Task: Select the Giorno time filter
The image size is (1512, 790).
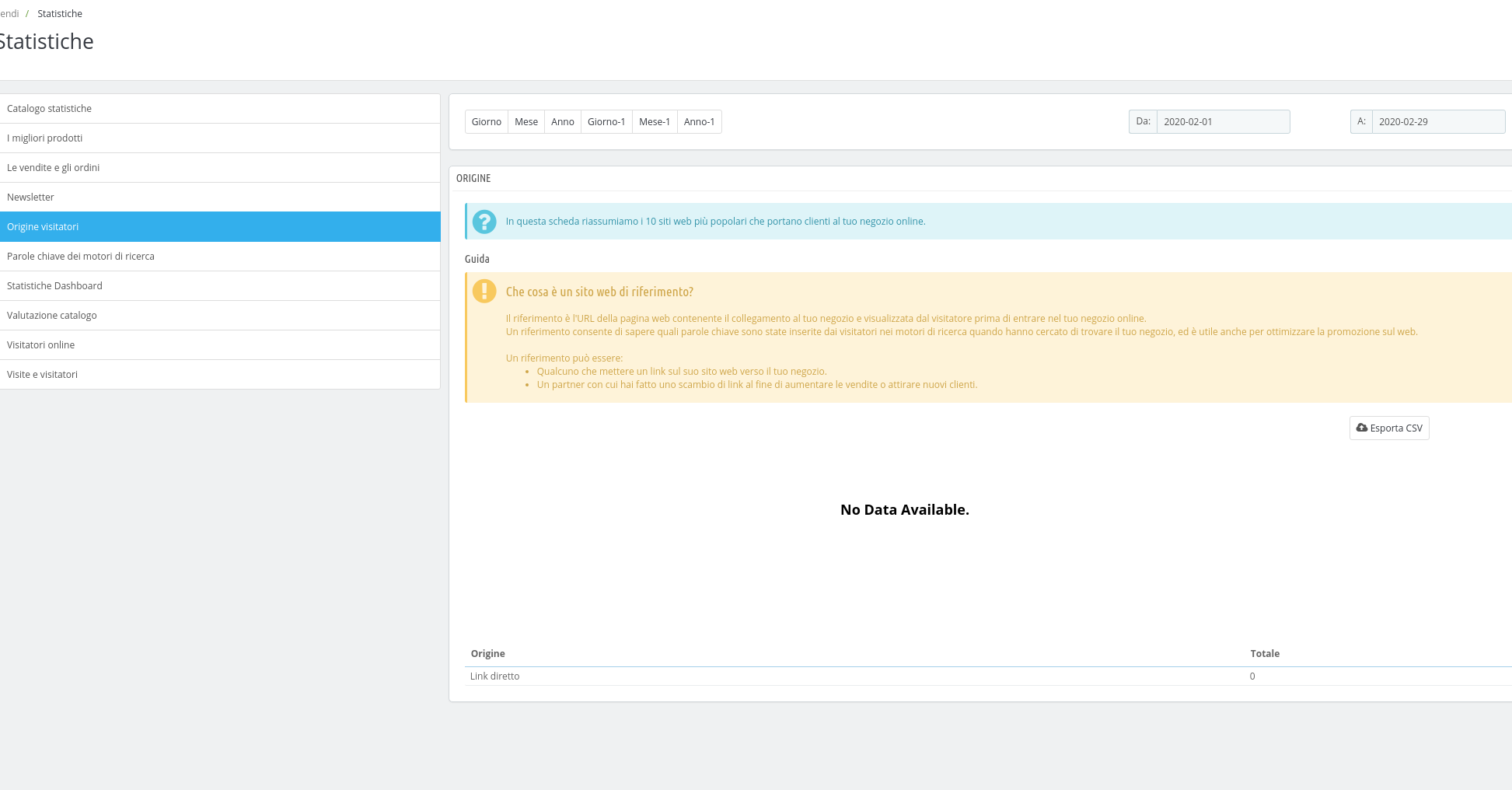Action: tap(486, 121)
